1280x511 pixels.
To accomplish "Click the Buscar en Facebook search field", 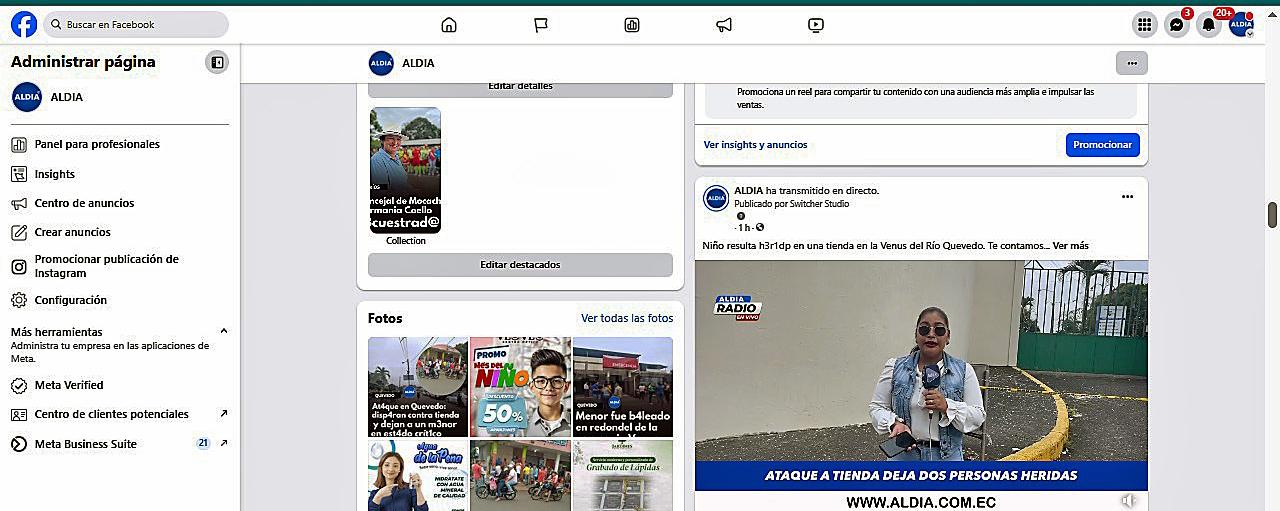I will (x=136, y=24).
